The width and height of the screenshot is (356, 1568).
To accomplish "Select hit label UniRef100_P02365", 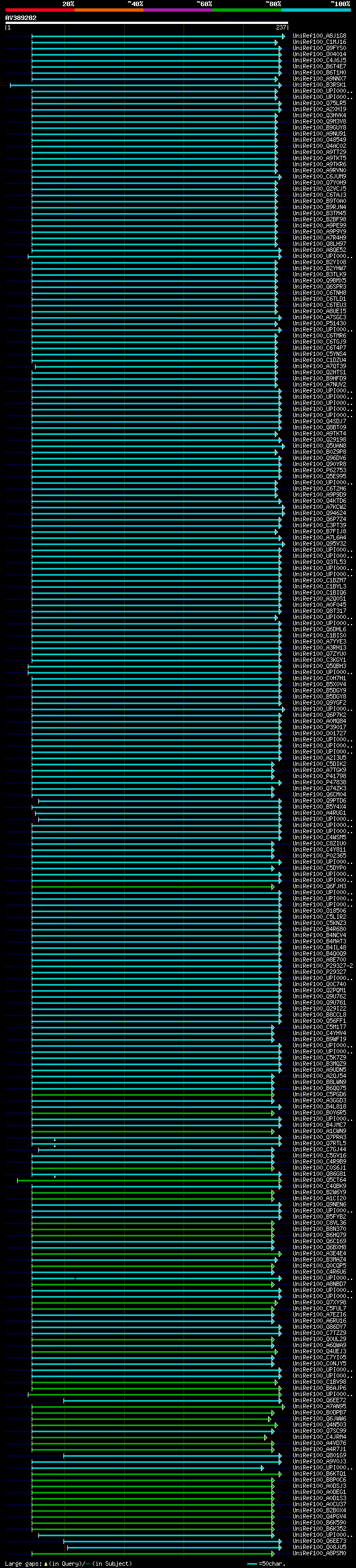I will [319, 856].
